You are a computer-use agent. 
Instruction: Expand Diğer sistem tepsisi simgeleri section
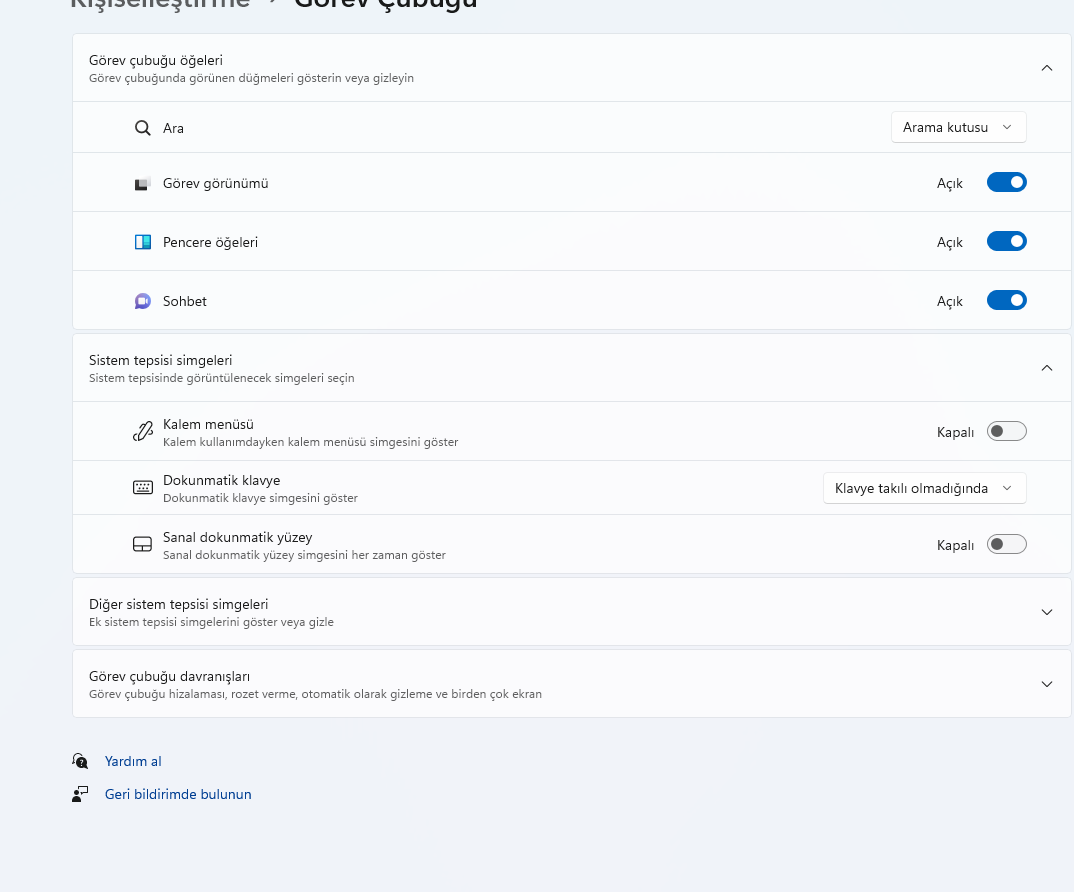click(x=1047, y=612)
